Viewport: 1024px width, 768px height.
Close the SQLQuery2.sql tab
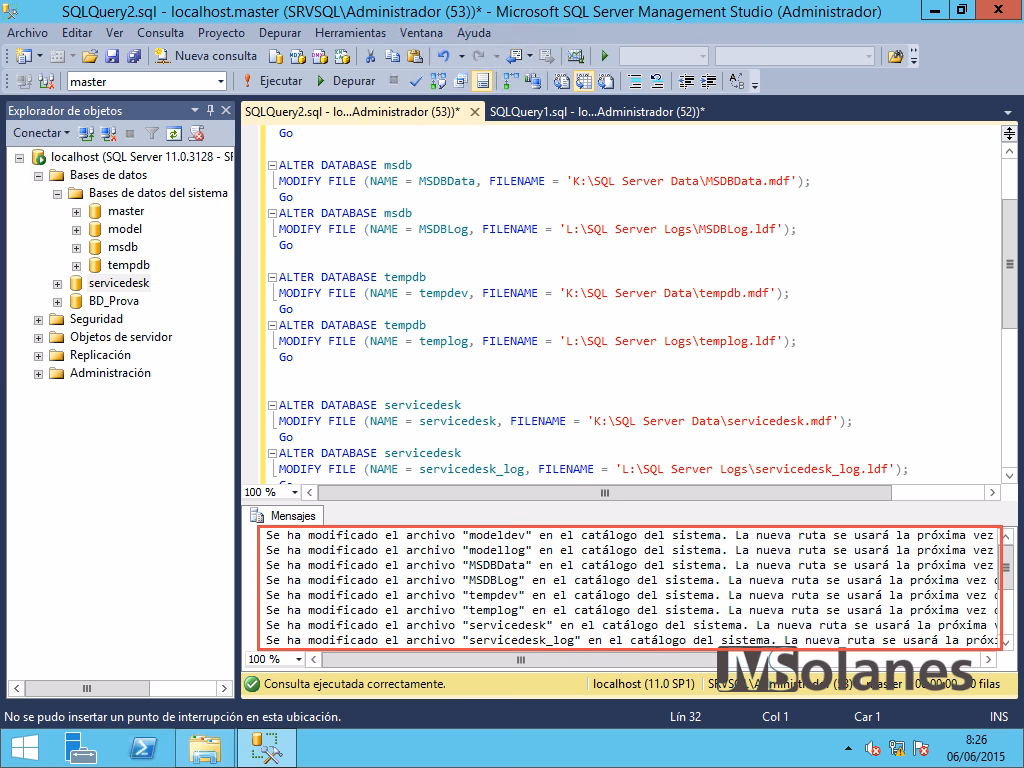475,112
